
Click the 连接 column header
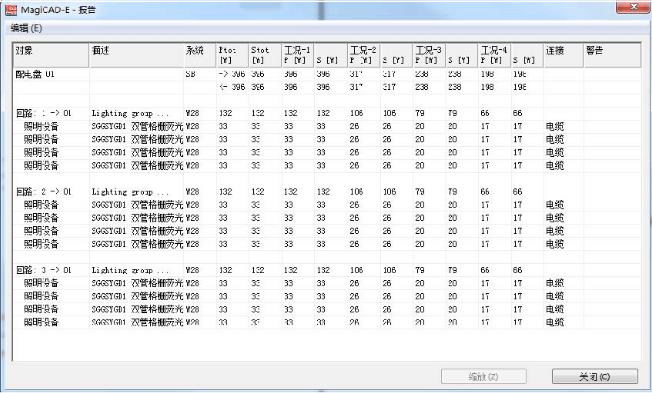563,55
